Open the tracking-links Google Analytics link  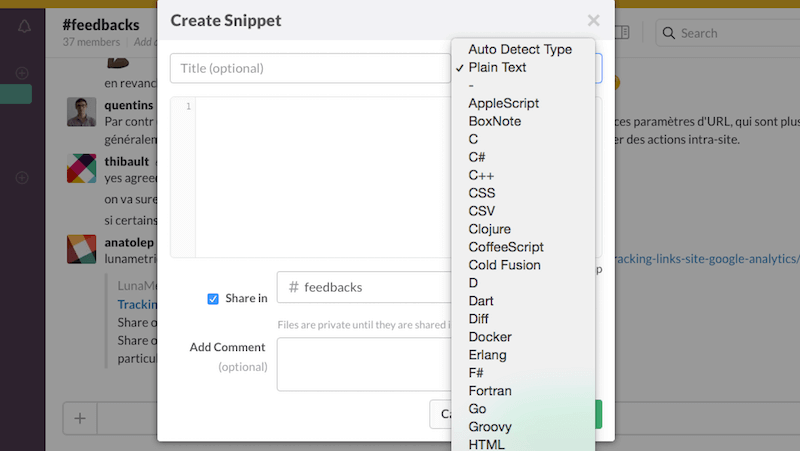[x=704, y=257]
